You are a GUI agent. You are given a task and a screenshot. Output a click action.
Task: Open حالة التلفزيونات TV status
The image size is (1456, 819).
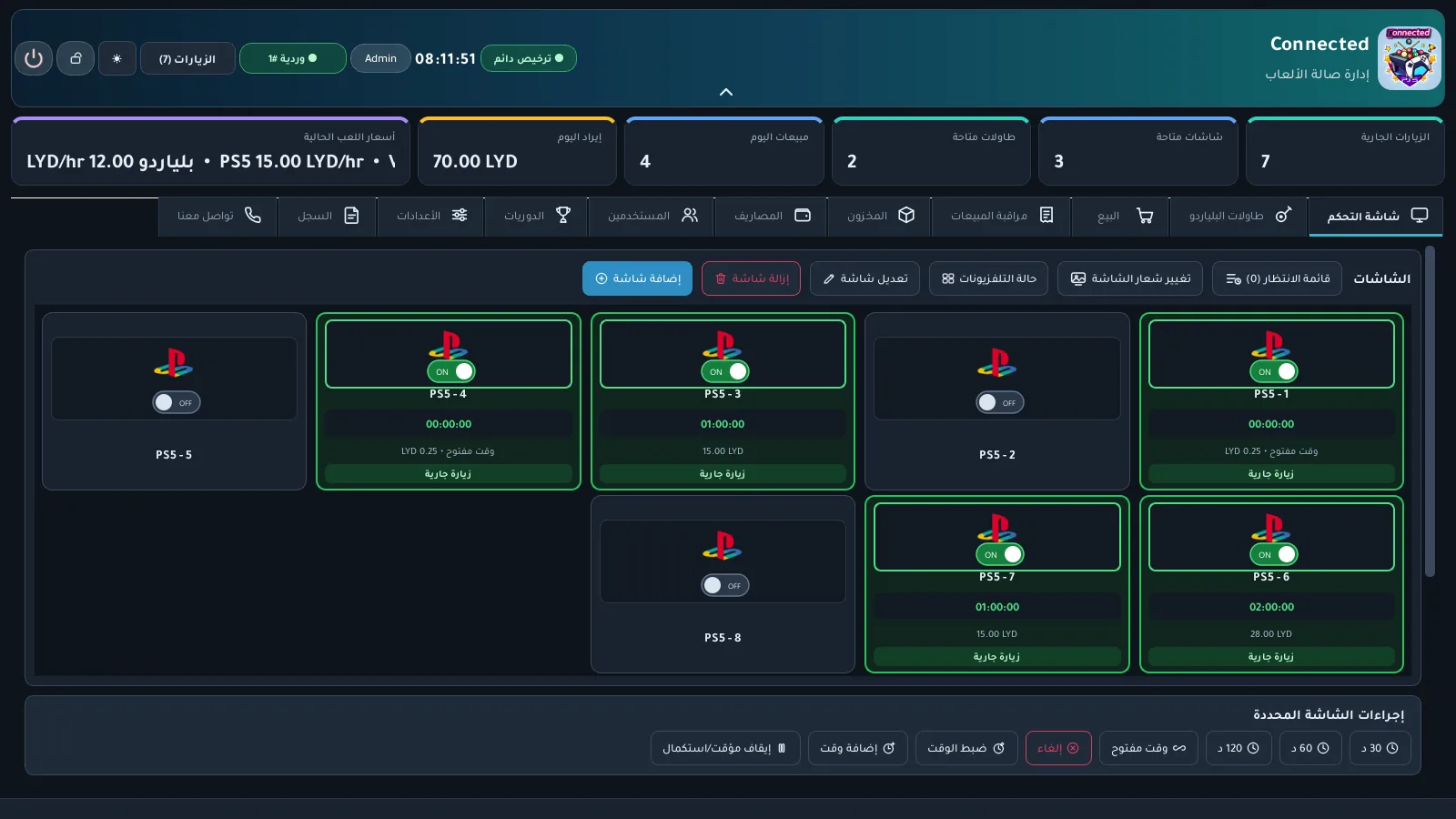point(988,278)
